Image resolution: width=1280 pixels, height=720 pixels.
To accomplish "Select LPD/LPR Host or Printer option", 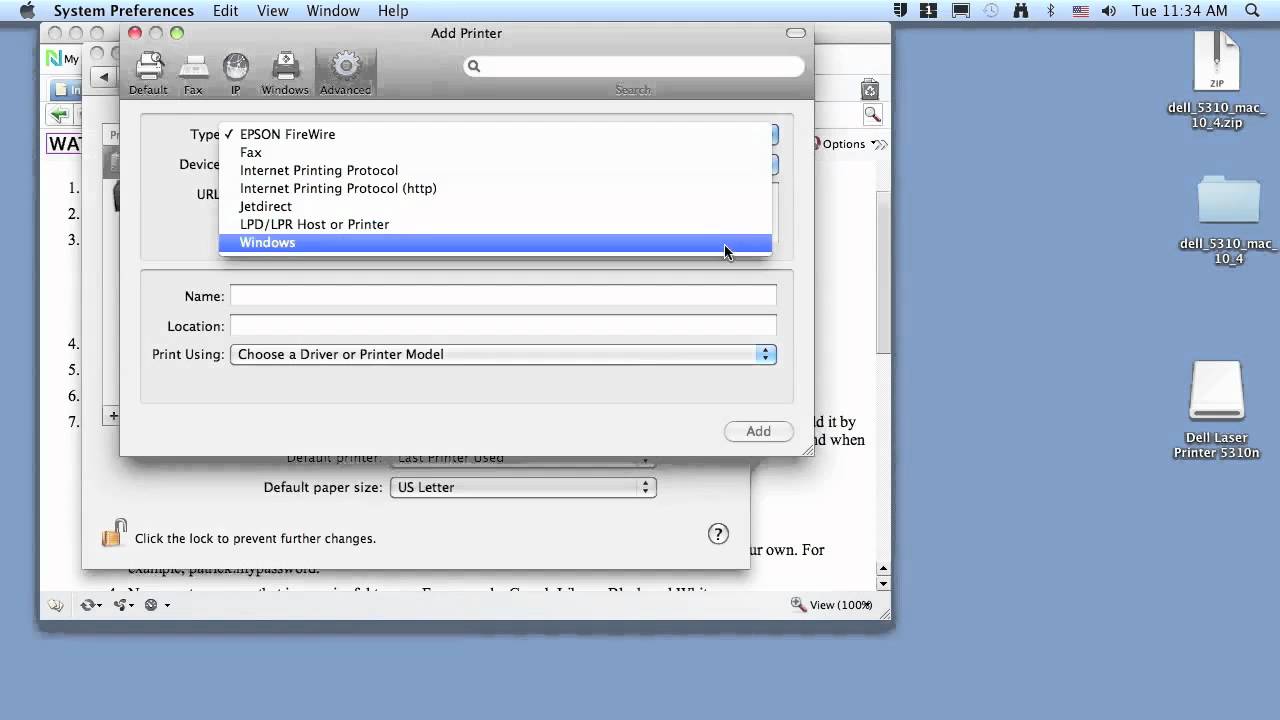I will pyautogui.click(x=495, y=224).
